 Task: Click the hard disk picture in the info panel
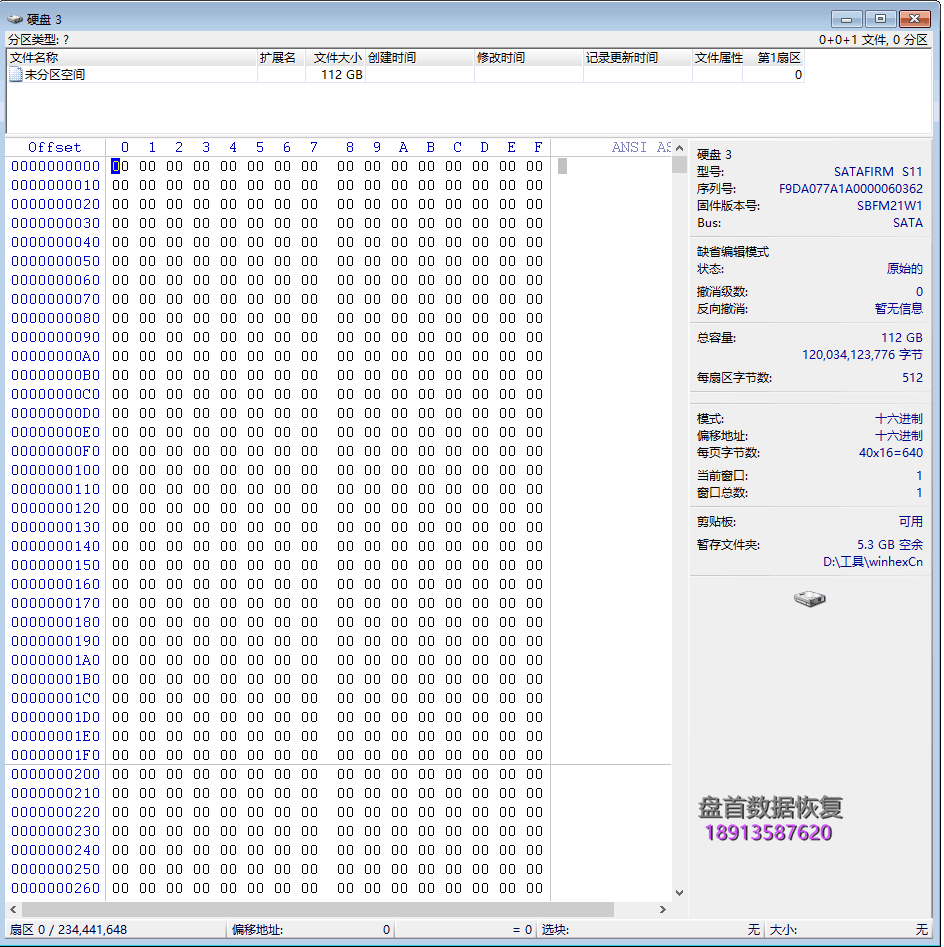[x=808, y=598]
